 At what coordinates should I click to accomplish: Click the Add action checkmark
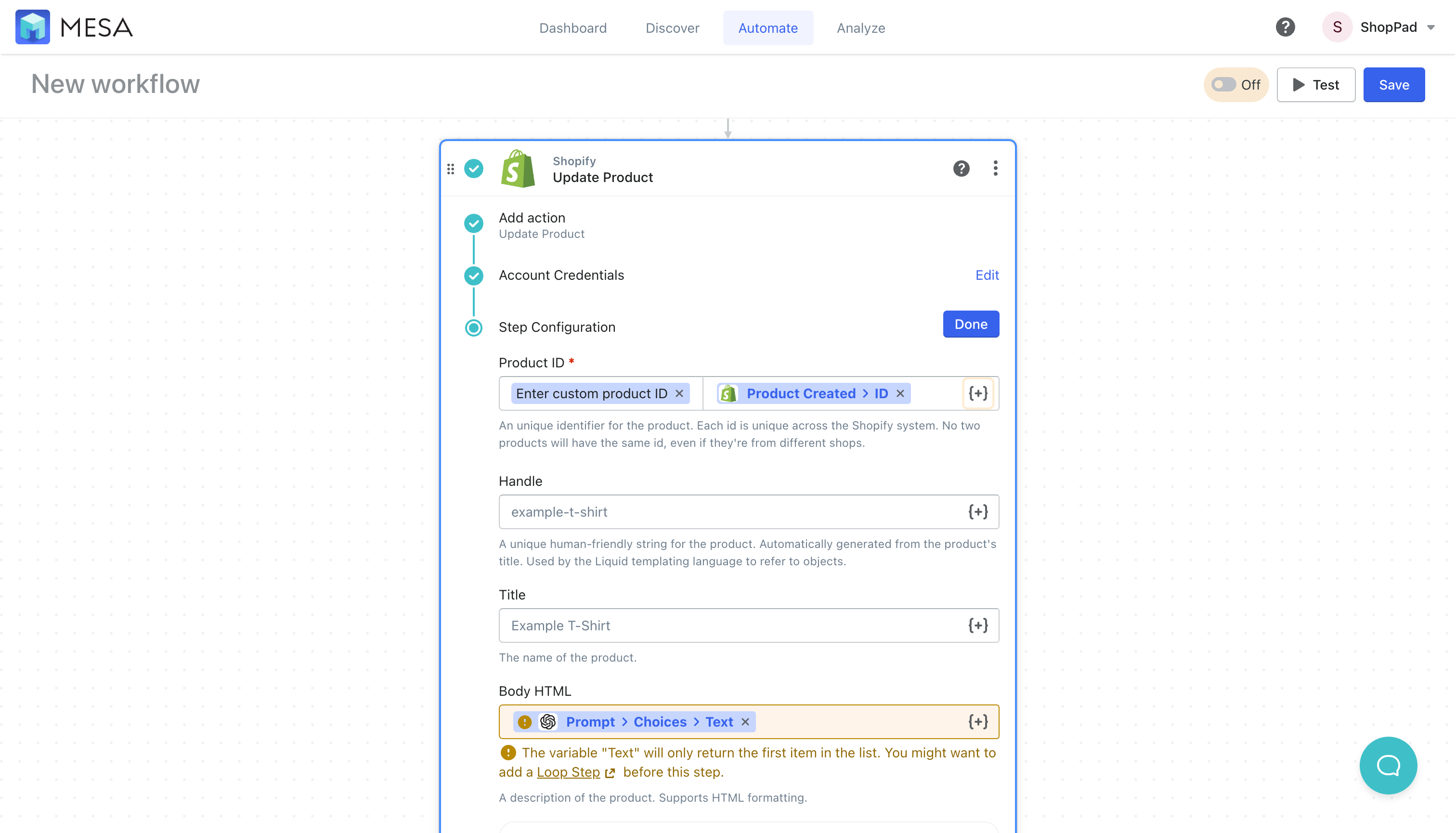(x=474, y=223)
